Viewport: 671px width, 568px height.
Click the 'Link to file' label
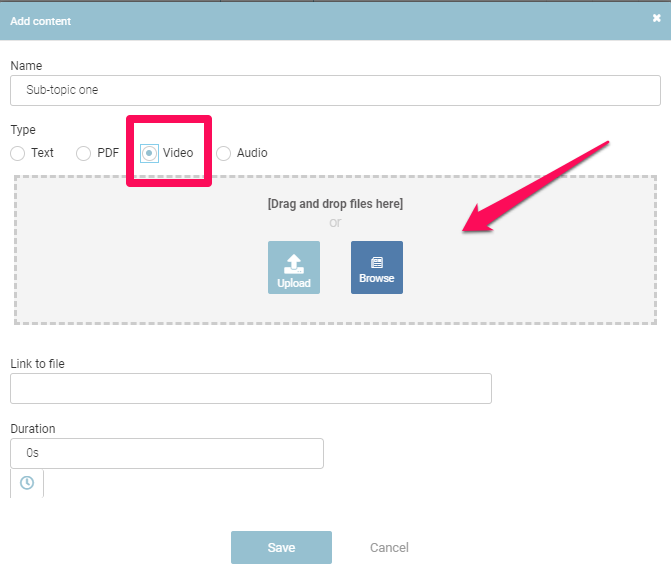pos(37,363)
